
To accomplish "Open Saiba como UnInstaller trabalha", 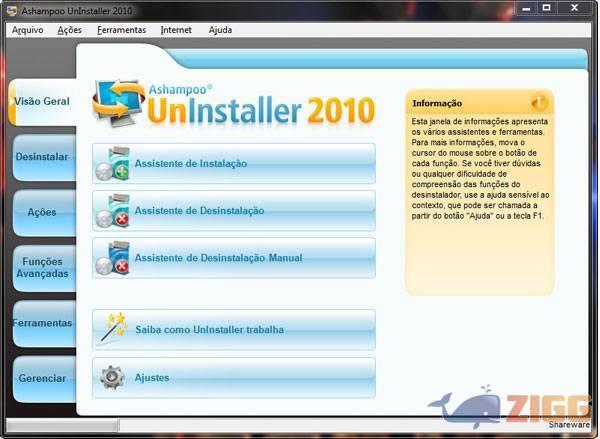I will [234, 330].
